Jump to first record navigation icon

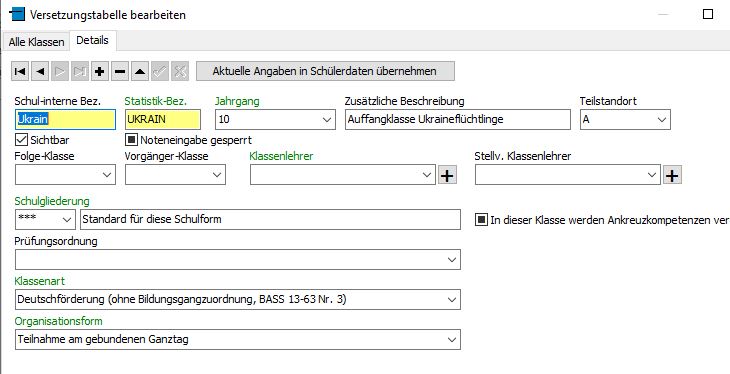coord(20,71)
